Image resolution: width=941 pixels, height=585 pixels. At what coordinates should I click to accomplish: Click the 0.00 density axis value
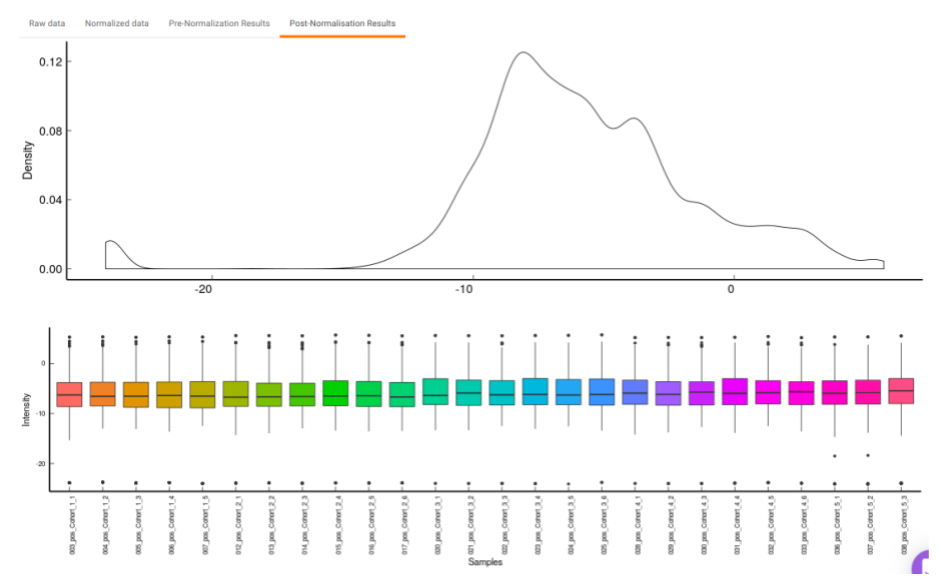51,269
